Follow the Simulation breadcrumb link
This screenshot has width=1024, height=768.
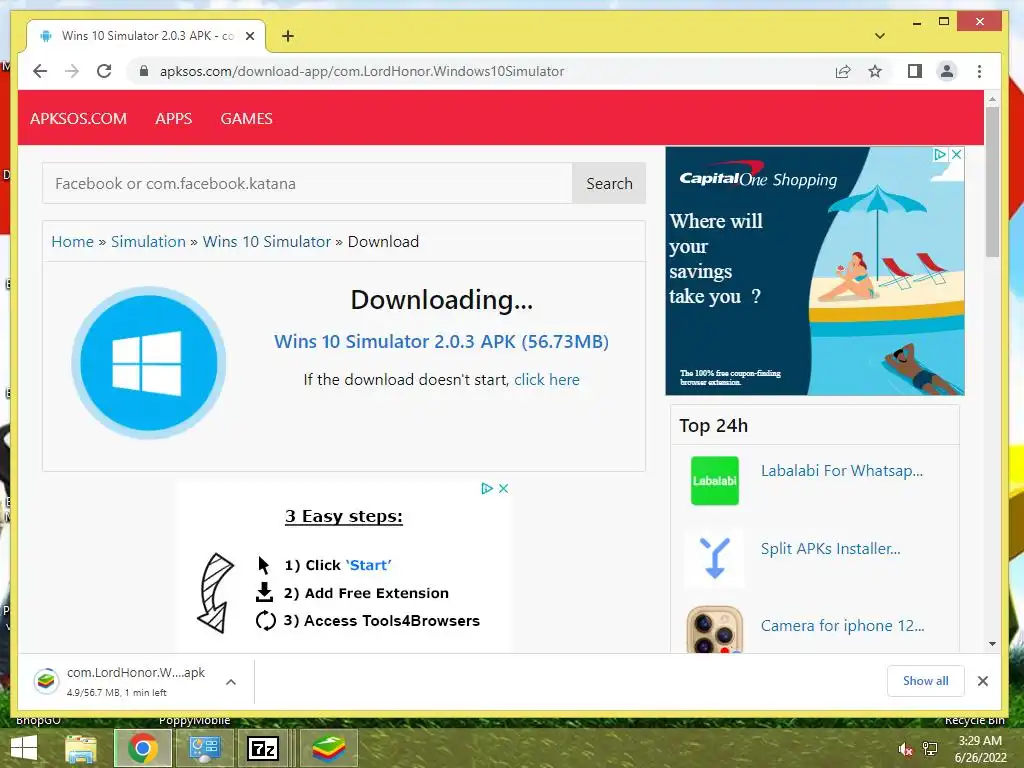(148, 242)
